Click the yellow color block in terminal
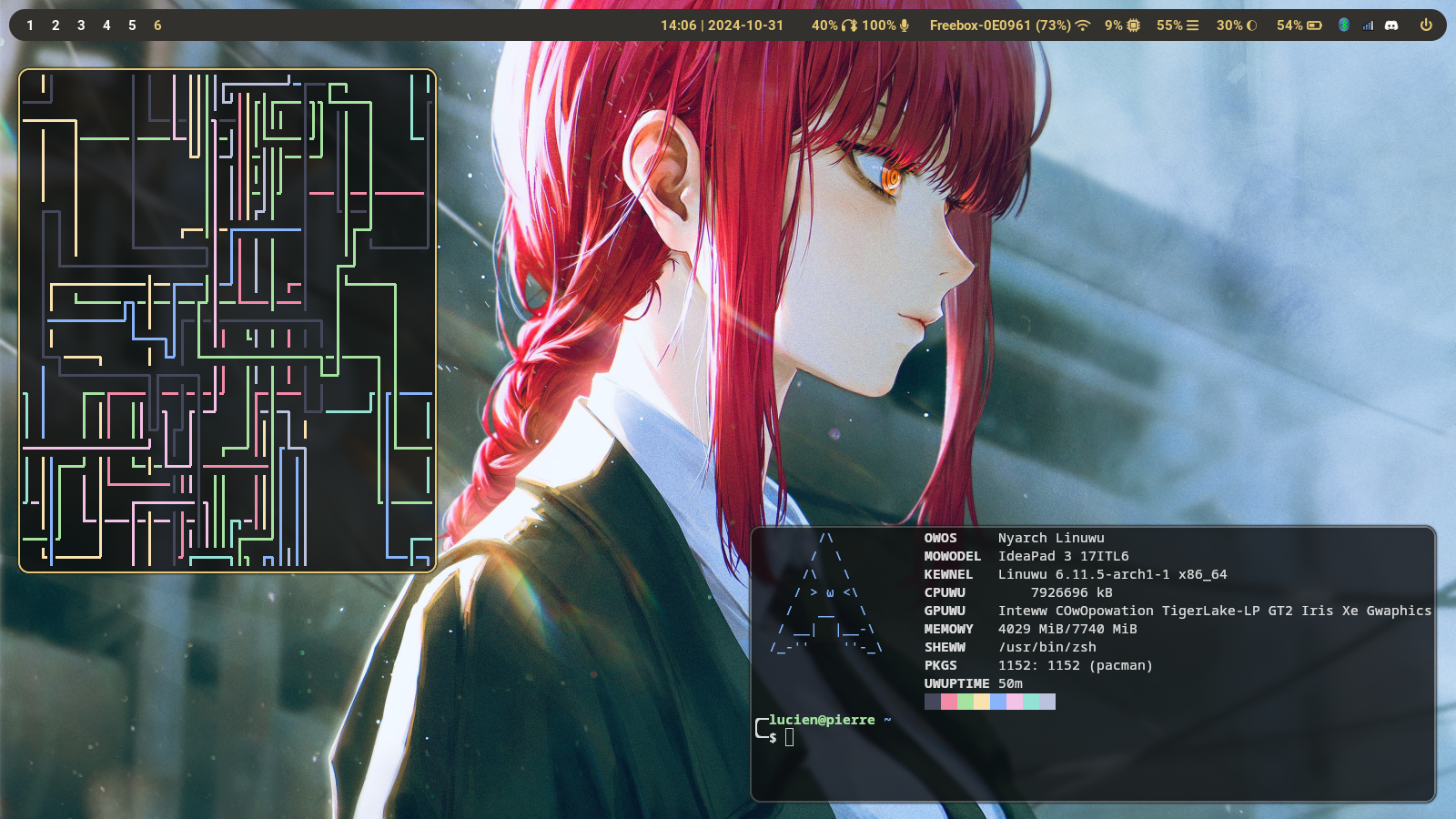This screenshot has width=1456, height=819. (x=982, y=702)
